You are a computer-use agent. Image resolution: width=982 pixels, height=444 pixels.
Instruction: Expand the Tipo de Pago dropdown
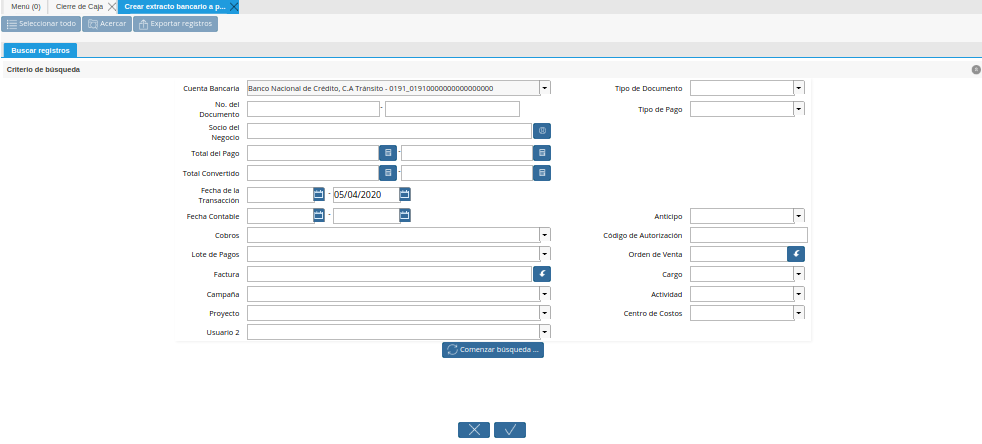(x=799, y=109)
